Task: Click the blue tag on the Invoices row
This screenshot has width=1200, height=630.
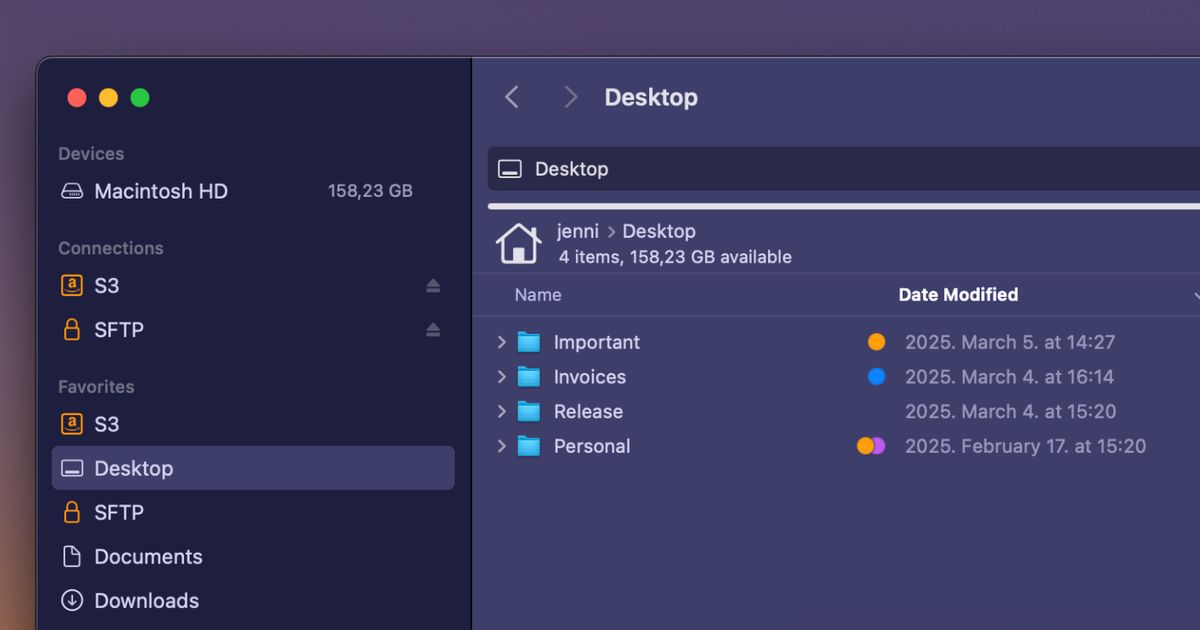Action: (877, 377)
